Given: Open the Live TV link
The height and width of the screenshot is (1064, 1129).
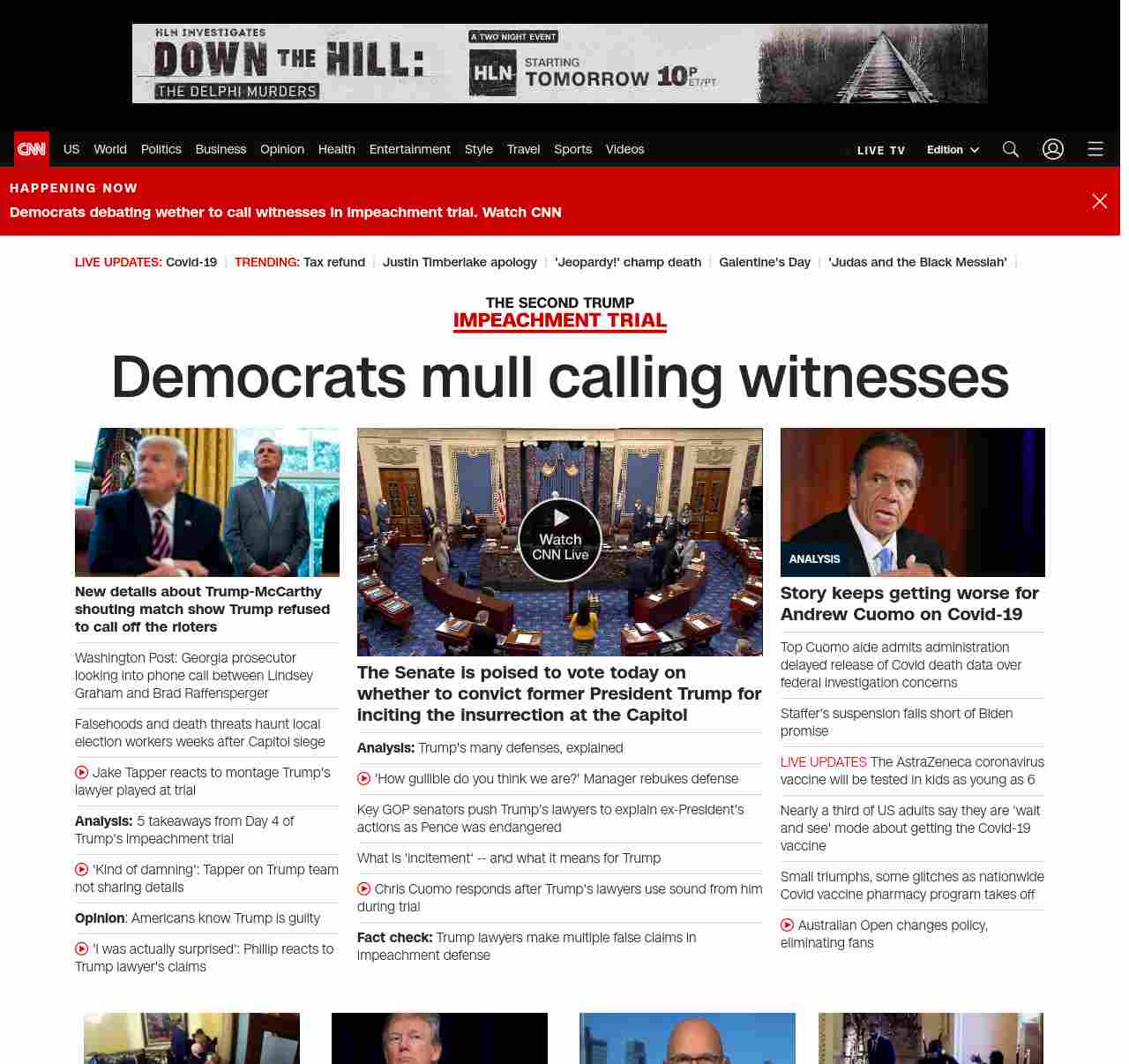Looking at the screenshot, I should click(x=880, y=150).
